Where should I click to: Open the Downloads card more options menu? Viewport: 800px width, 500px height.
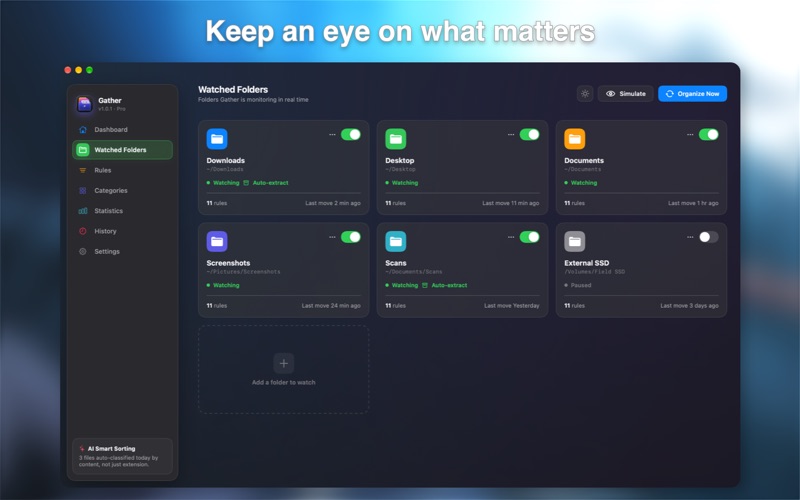pyautogui.click(x=332, y=135)
